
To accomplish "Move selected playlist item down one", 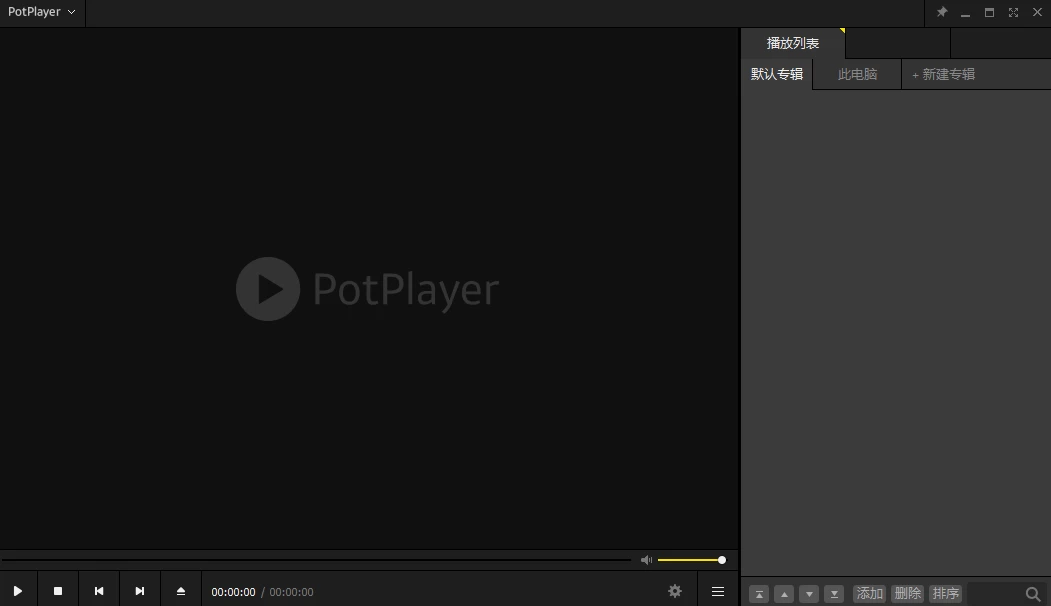I will click(809, 594).
